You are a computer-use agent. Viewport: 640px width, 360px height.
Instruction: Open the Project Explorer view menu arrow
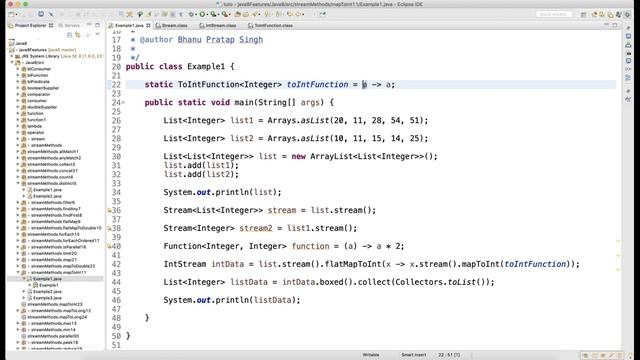tap(97, 35)
